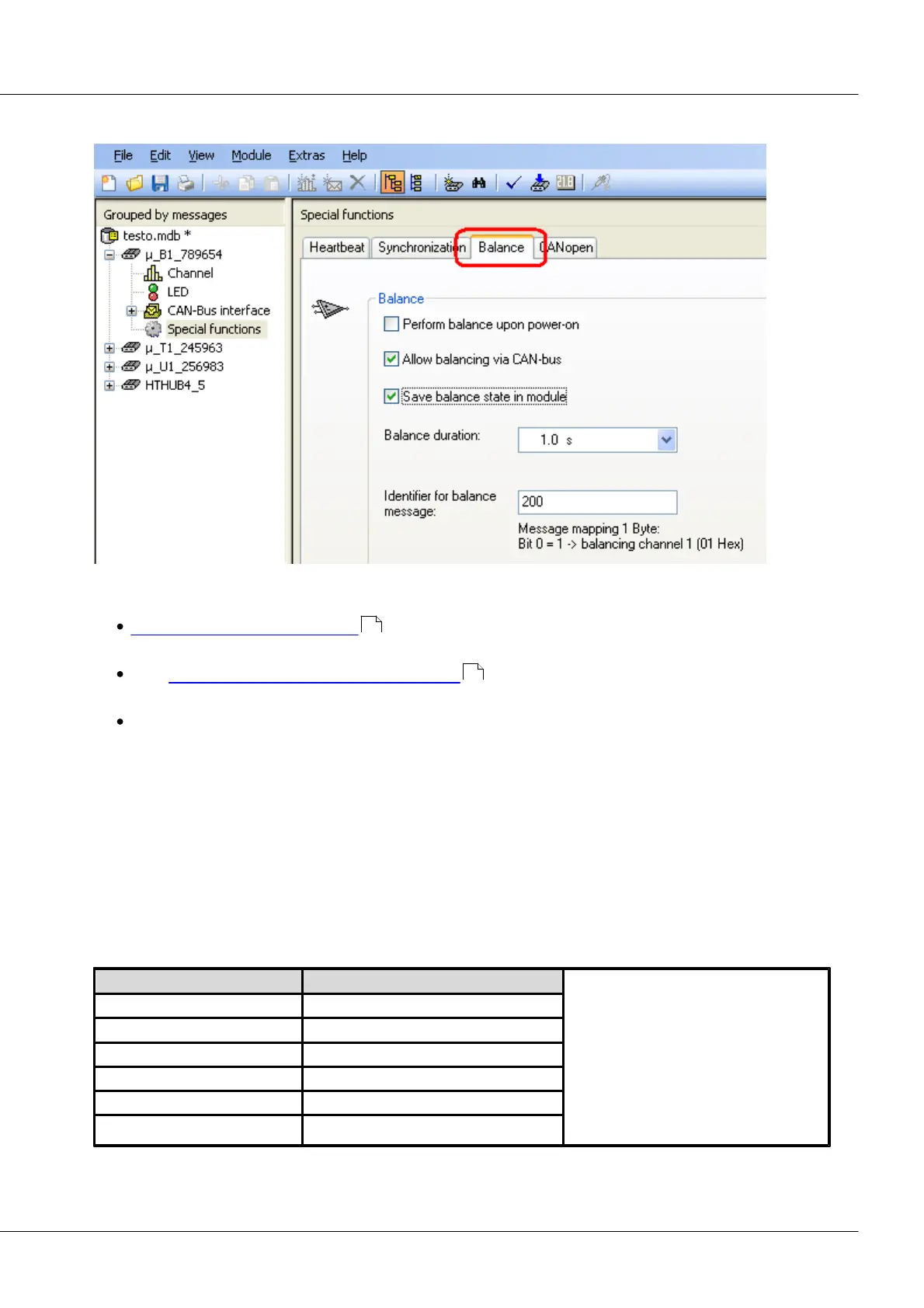Click the Save floppy disk icon
Image resolution: width=924 pixels, height=1308 pixels.
[160, 183]
